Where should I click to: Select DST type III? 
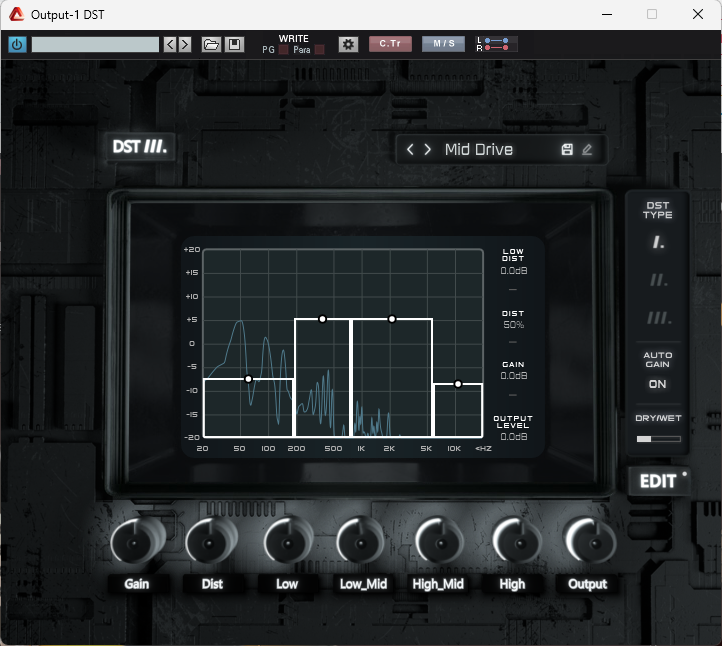(x=659, y=318)
